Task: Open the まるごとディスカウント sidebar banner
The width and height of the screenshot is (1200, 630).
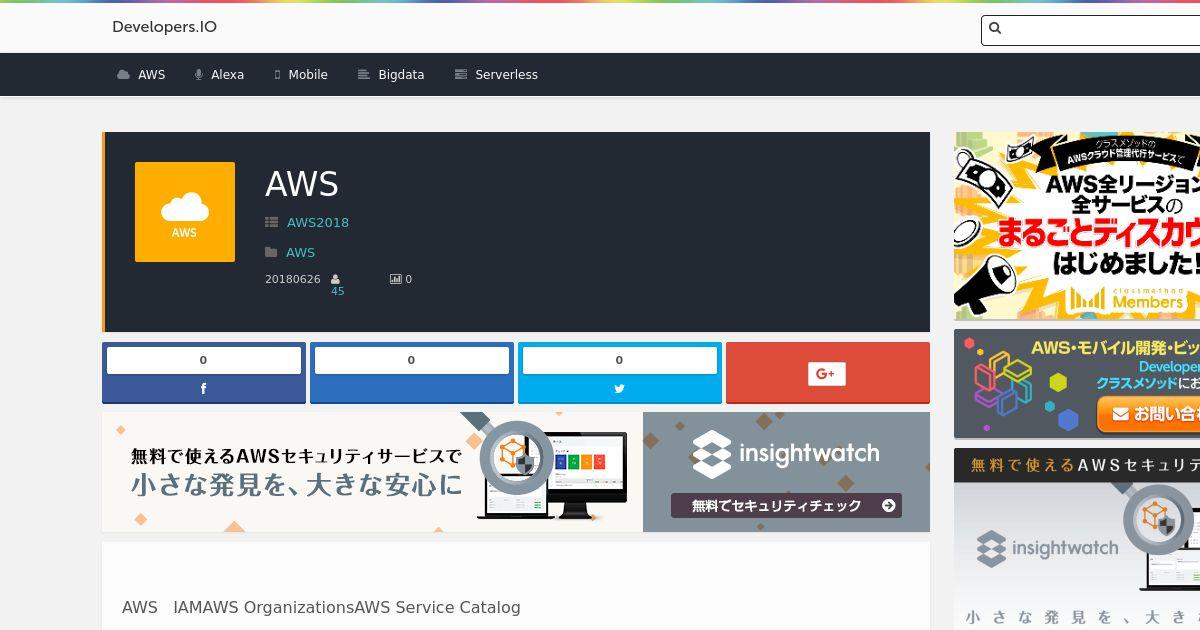Action: pos(1077,226)
